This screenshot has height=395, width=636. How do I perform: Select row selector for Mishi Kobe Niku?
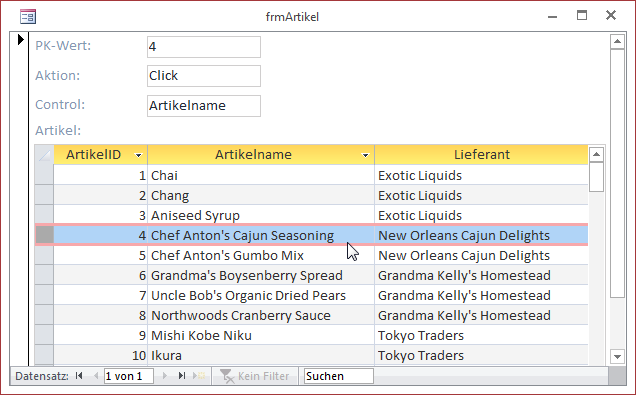(x=44, y=335)
